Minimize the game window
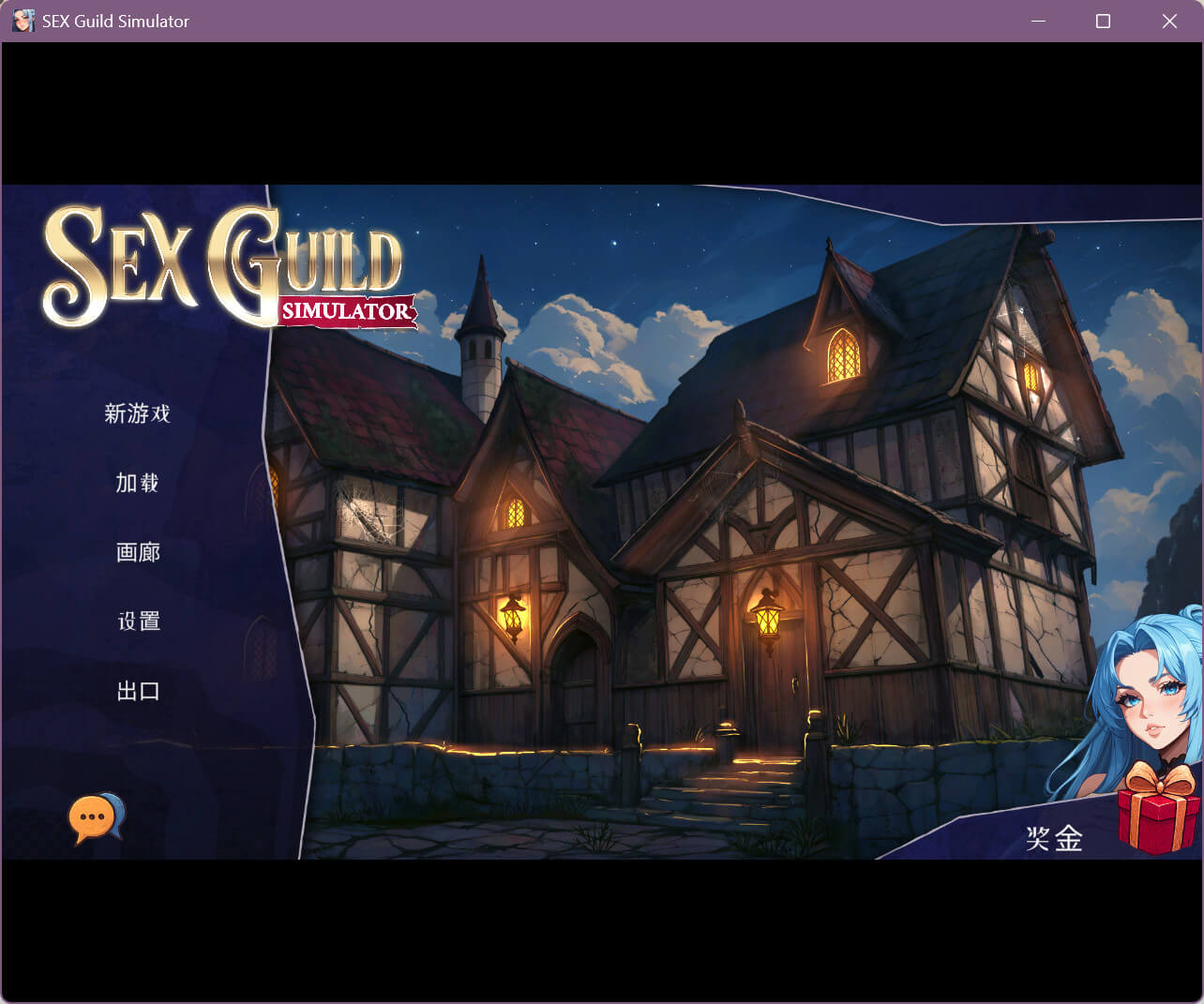This screenshot has height=1004, width=1204. click(x=1038, y=21)
